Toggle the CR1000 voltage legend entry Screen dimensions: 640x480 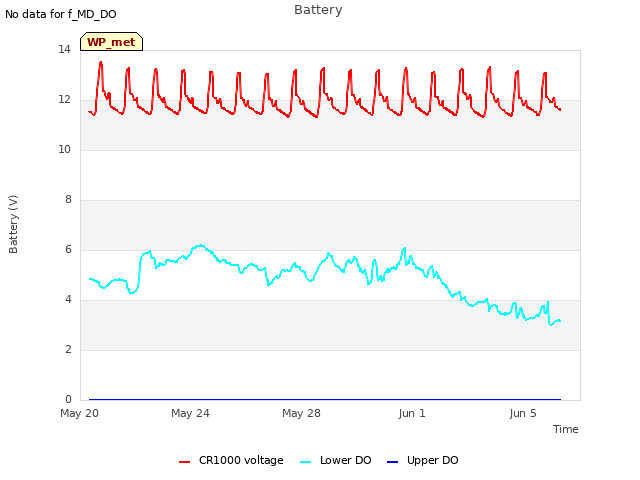[231, 460]
